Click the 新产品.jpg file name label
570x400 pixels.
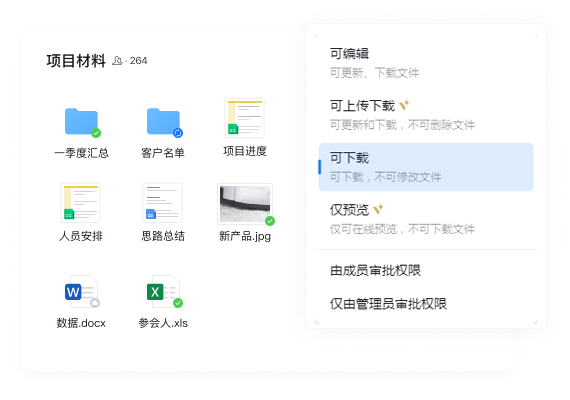(245, 236)
